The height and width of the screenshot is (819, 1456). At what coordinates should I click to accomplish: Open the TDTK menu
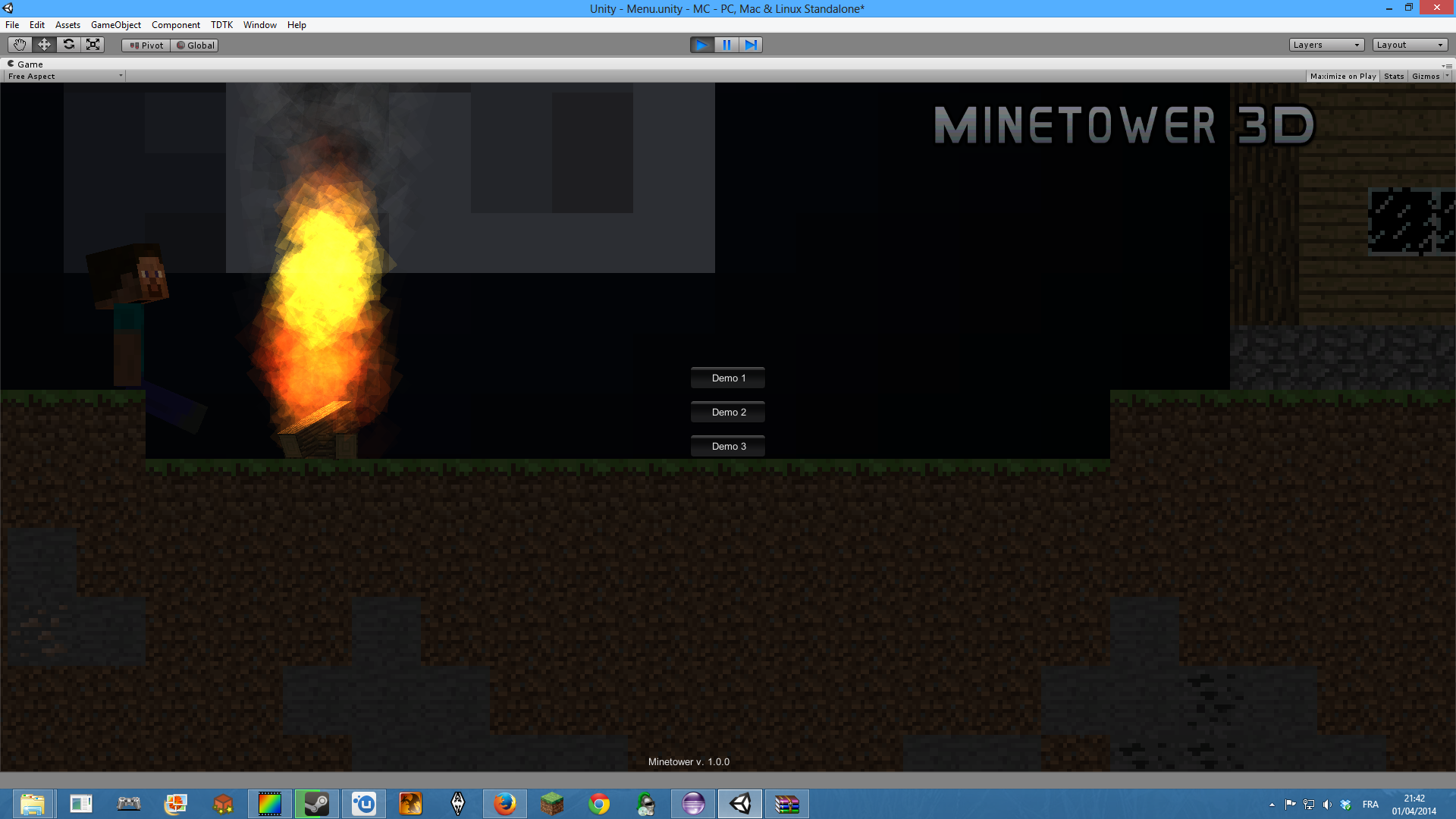pos(221,25)
